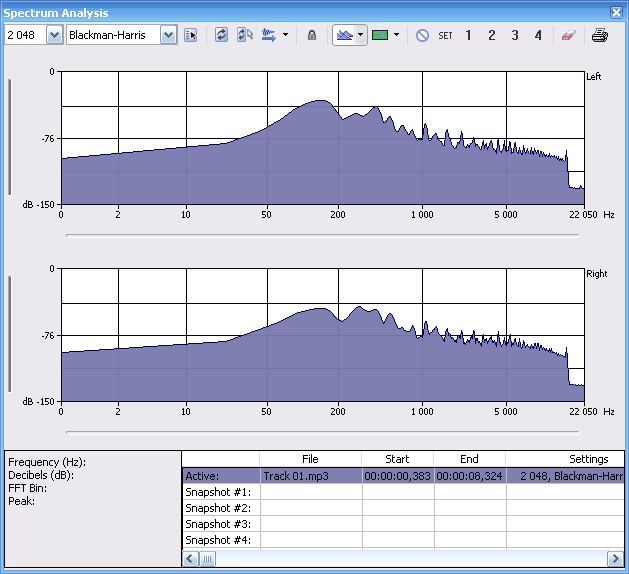Open the FFT size dropdown showing 2 048
This screenshot has height=574, width=629.
[x=54, y=35]
